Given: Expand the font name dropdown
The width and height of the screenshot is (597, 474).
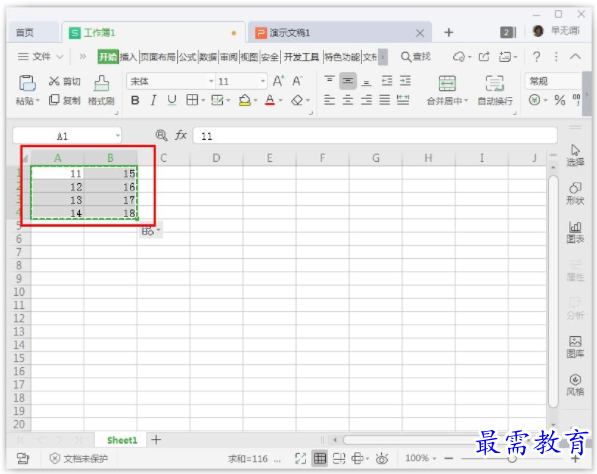Looking at the screenshot, I should coord(211,81).
